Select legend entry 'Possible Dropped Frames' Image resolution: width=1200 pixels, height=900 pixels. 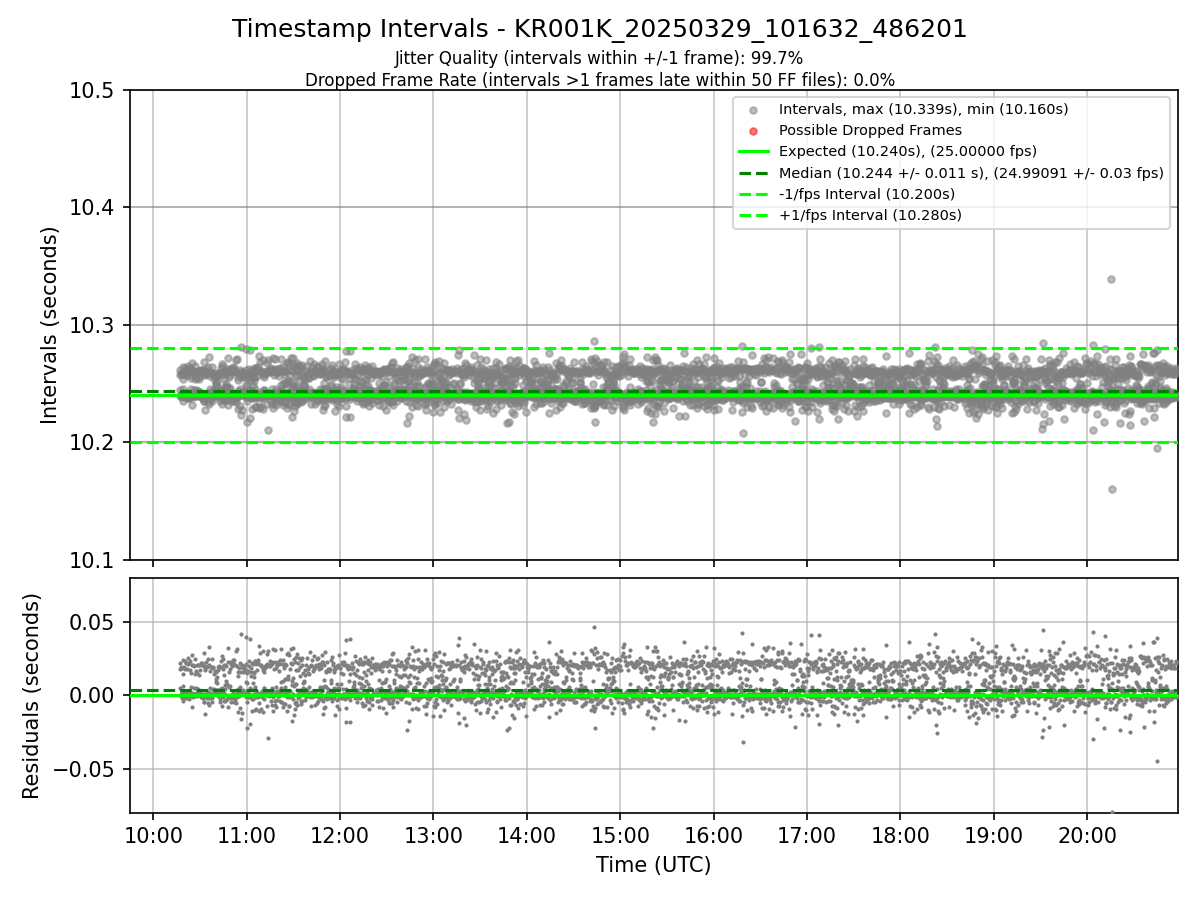tap(870, 130)
